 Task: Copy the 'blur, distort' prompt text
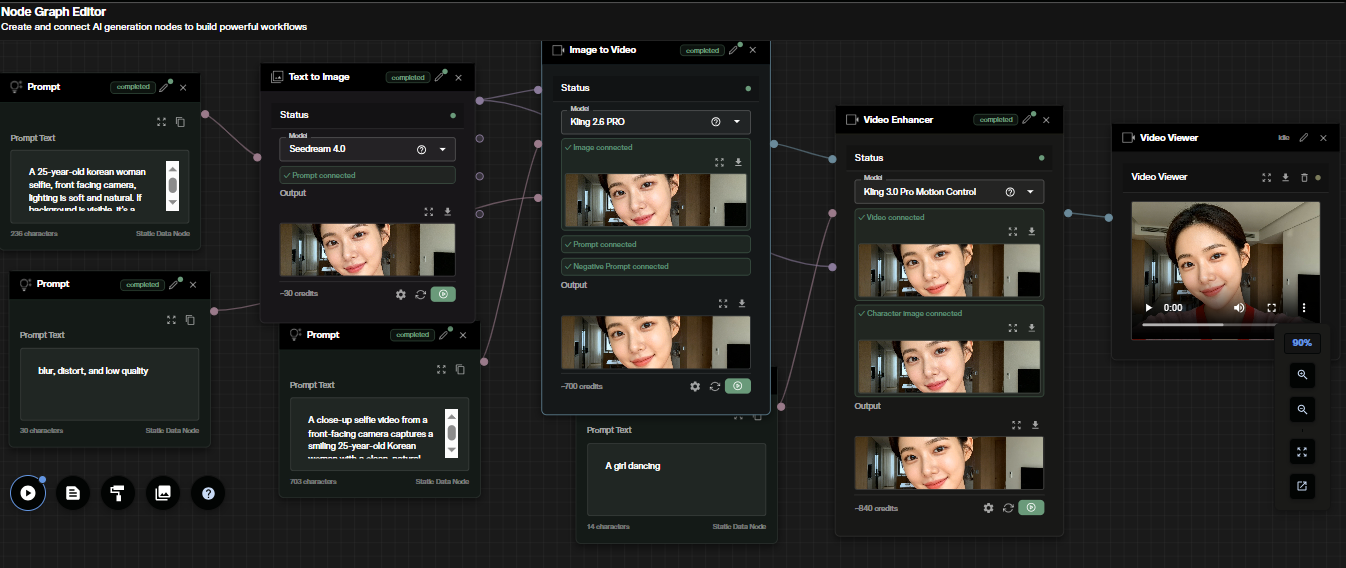tap(190, 320)
